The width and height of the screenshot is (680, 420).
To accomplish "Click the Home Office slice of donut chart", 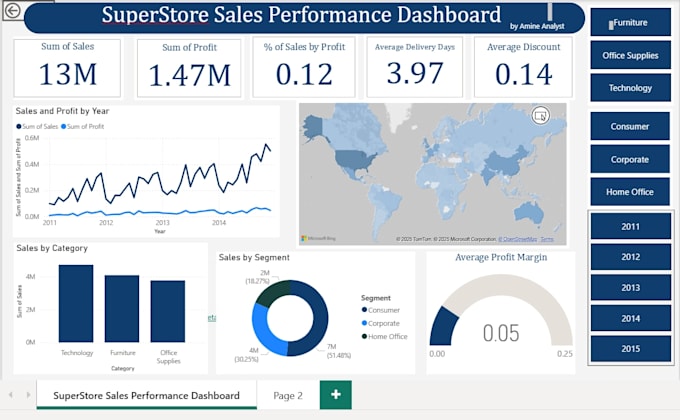I will click(271, 292).
